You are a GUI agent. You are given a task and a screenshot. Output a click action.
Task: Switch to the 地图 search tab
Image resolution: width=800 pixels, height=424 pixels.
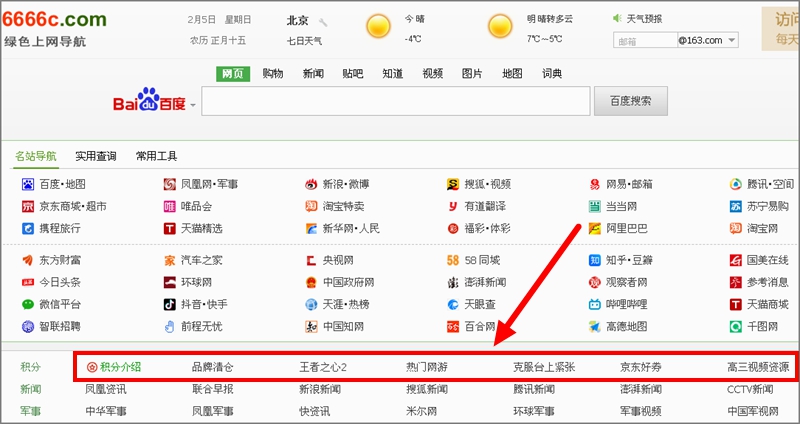tap(512, 73)
